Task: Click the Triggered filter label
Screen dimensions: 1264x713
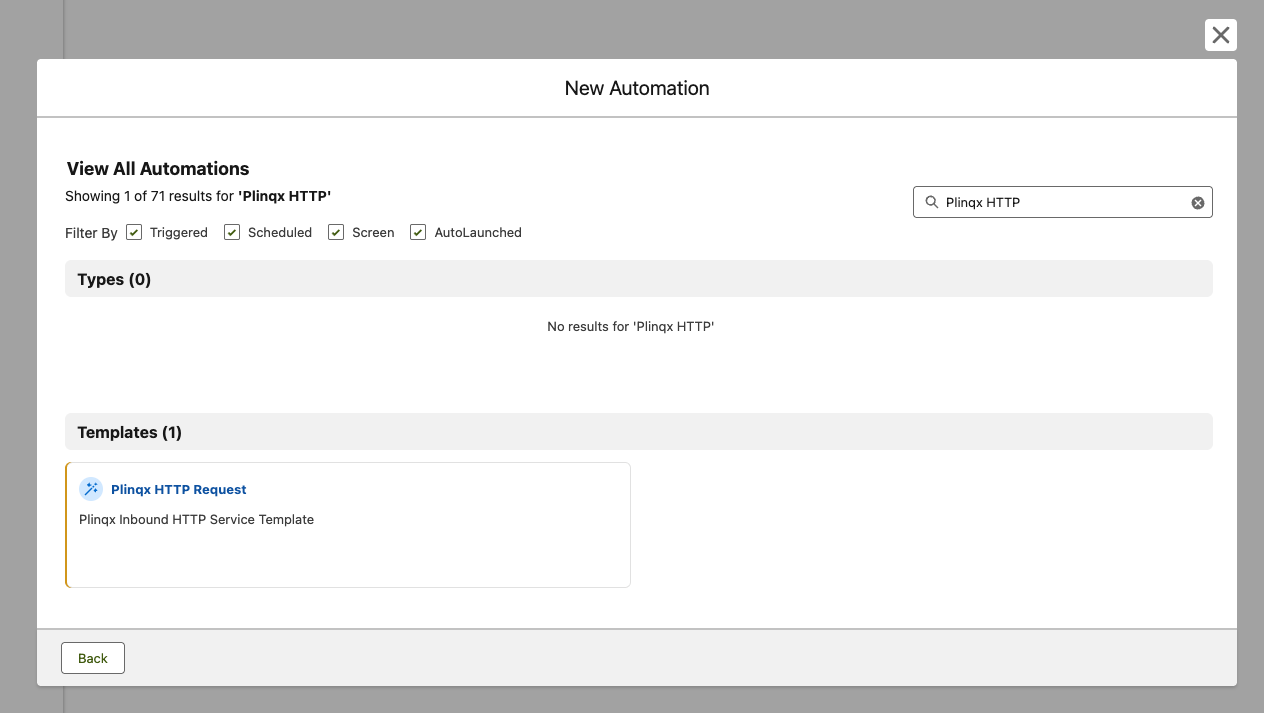Action: click(178, 233)
